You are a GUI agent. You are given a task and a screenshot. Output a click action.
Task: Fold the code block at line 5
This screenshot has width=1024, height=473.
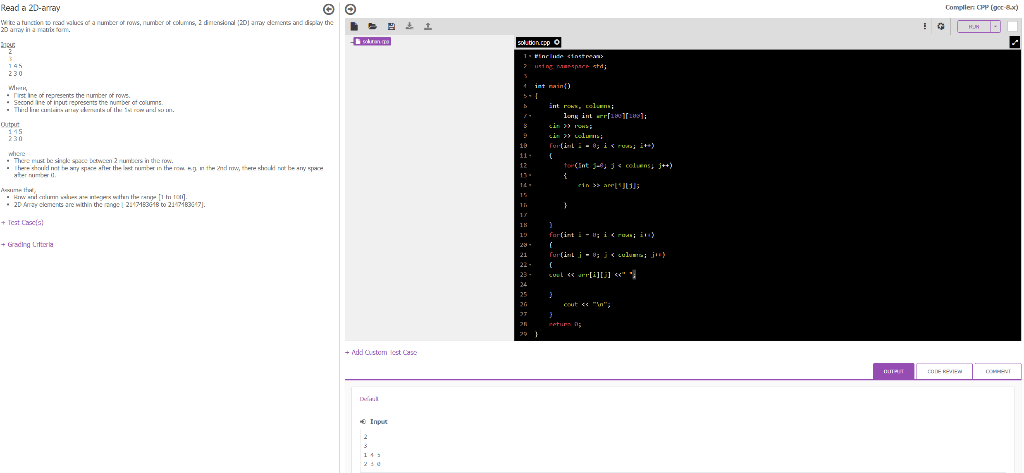point(530,95)
